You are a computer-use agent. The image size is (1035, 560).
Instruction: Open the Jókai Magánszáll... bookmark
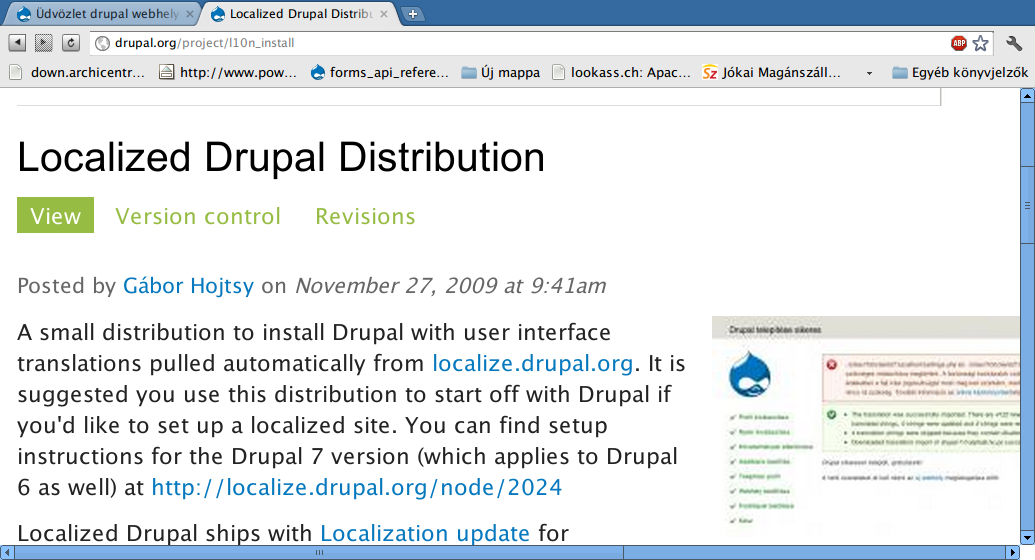click(772, 73)
